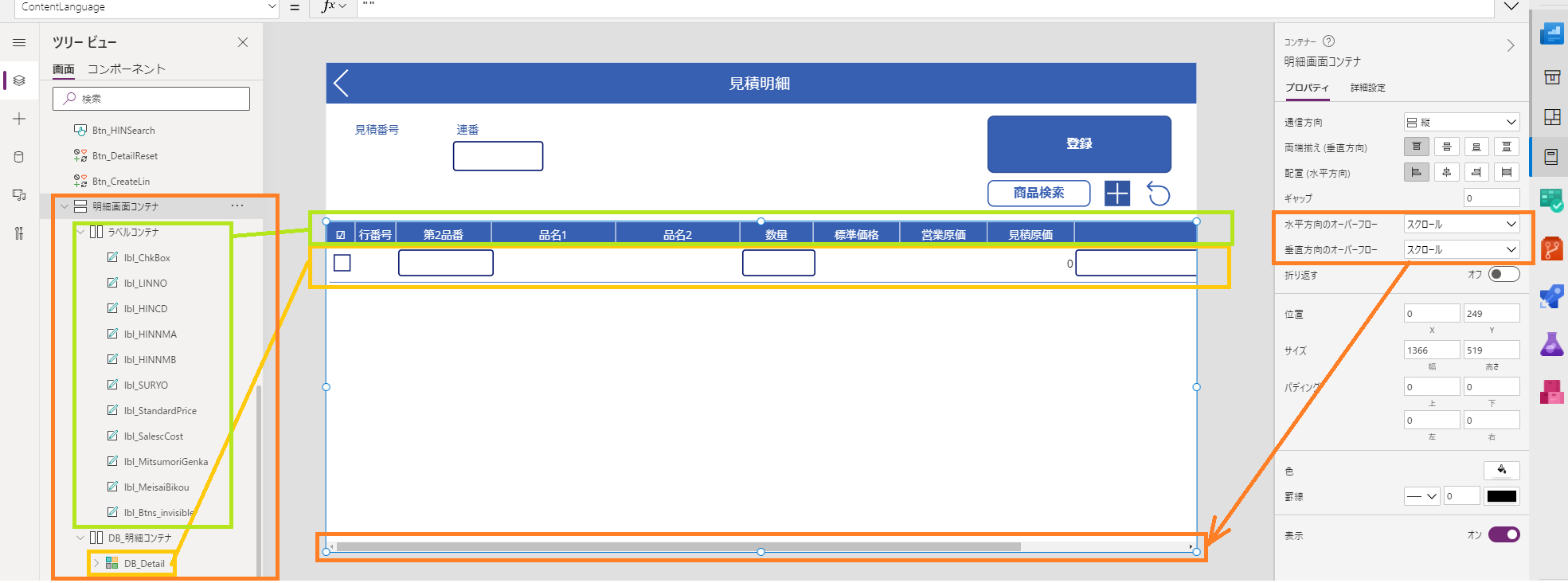Collapse the ラベルコンテナ tree node

click(x=80, y=232)
